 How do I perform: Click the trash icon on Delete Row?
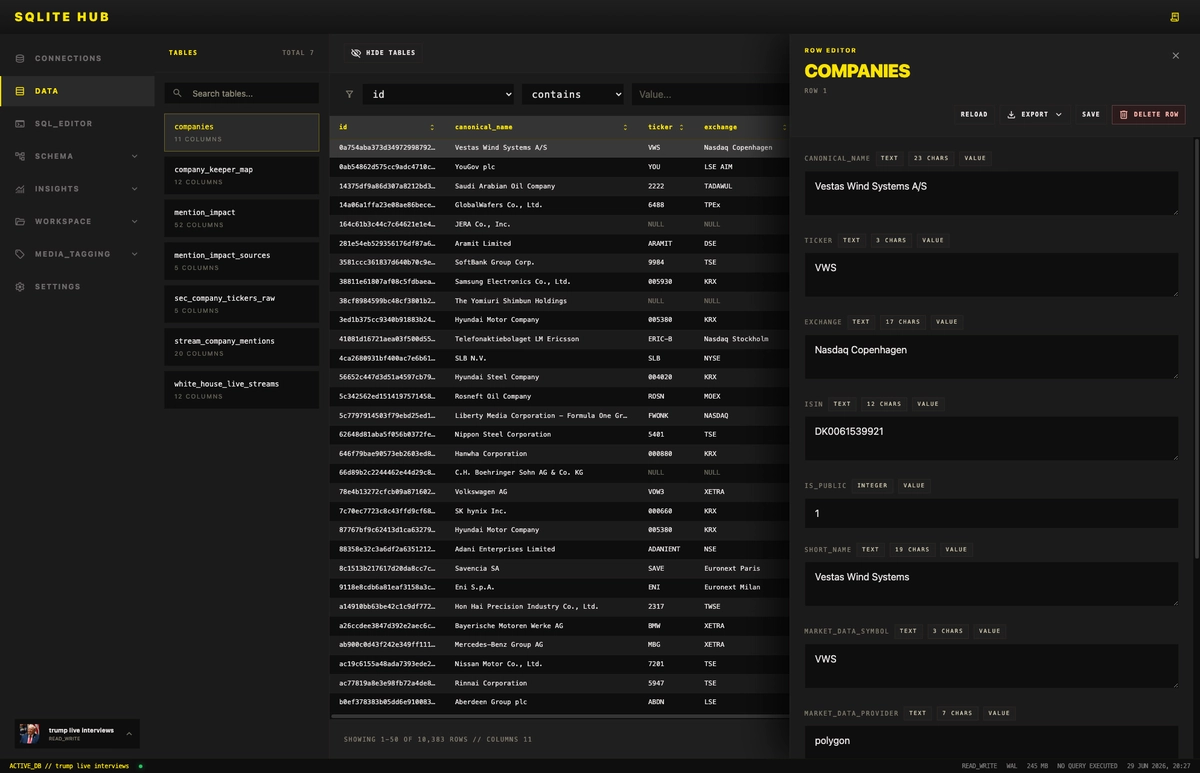(1124, 114)
